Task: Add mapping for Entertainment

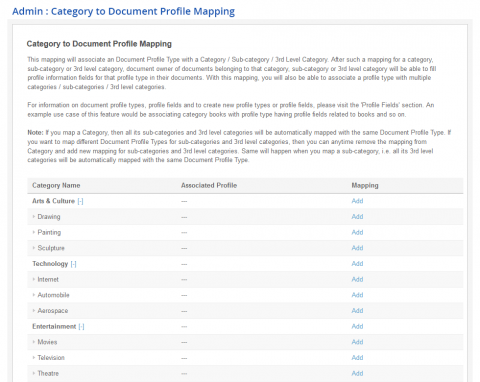Action: (x=357, y=326)
